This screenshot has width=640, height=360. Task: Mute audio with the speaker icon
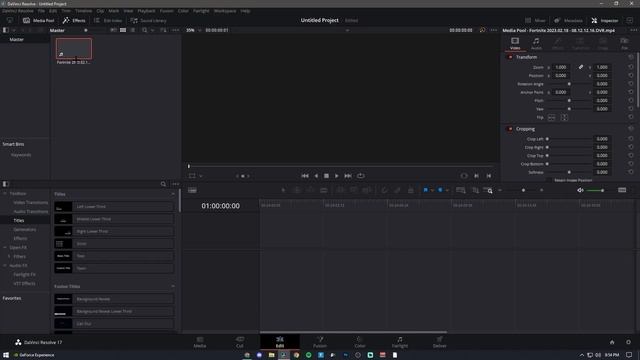point(580,190)
